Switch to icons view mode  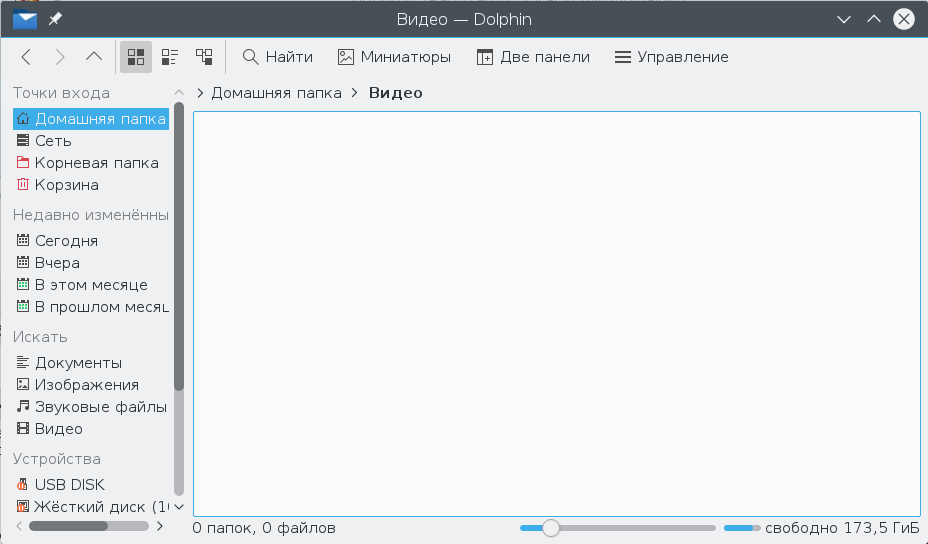point(136,57)
